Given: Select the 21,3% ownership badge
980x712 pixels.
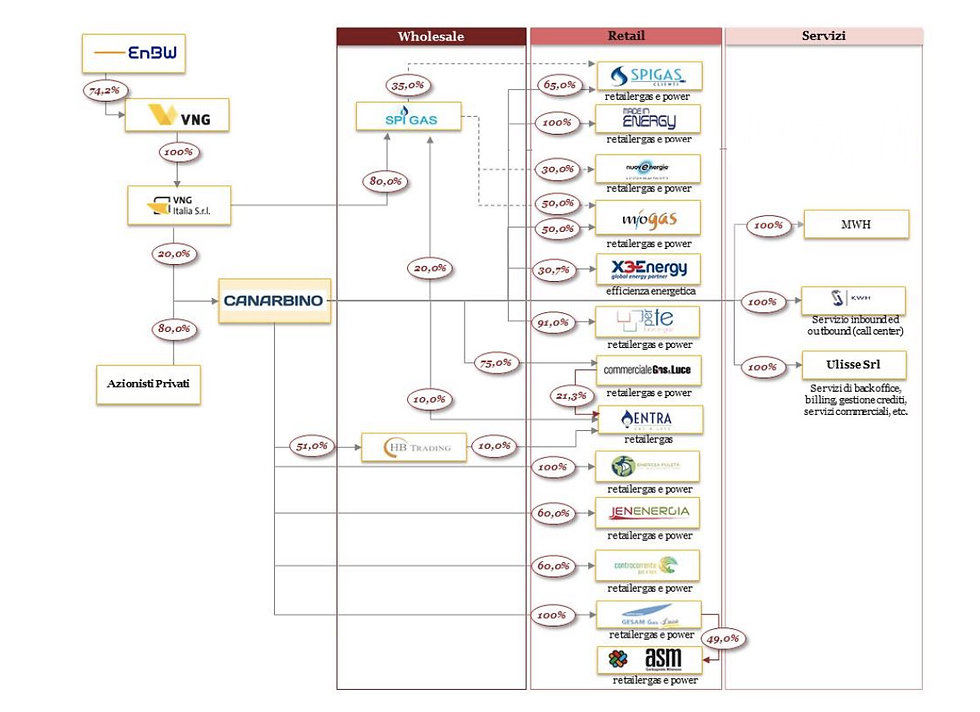Looking at the screenshot, I should click(x=571, y=396).
